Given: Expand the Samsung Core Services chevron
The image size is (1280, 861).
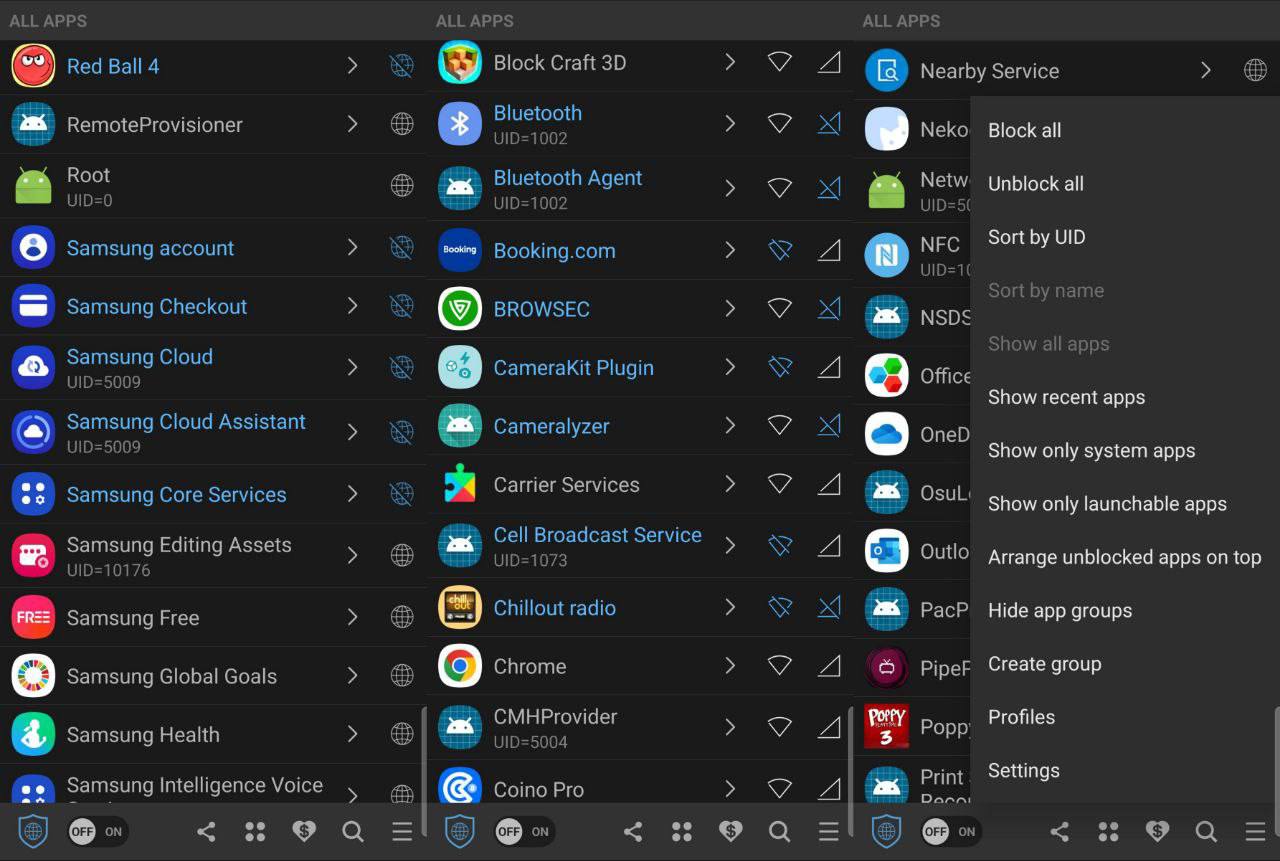Looking at the screenshot, I should coord(352,494).
